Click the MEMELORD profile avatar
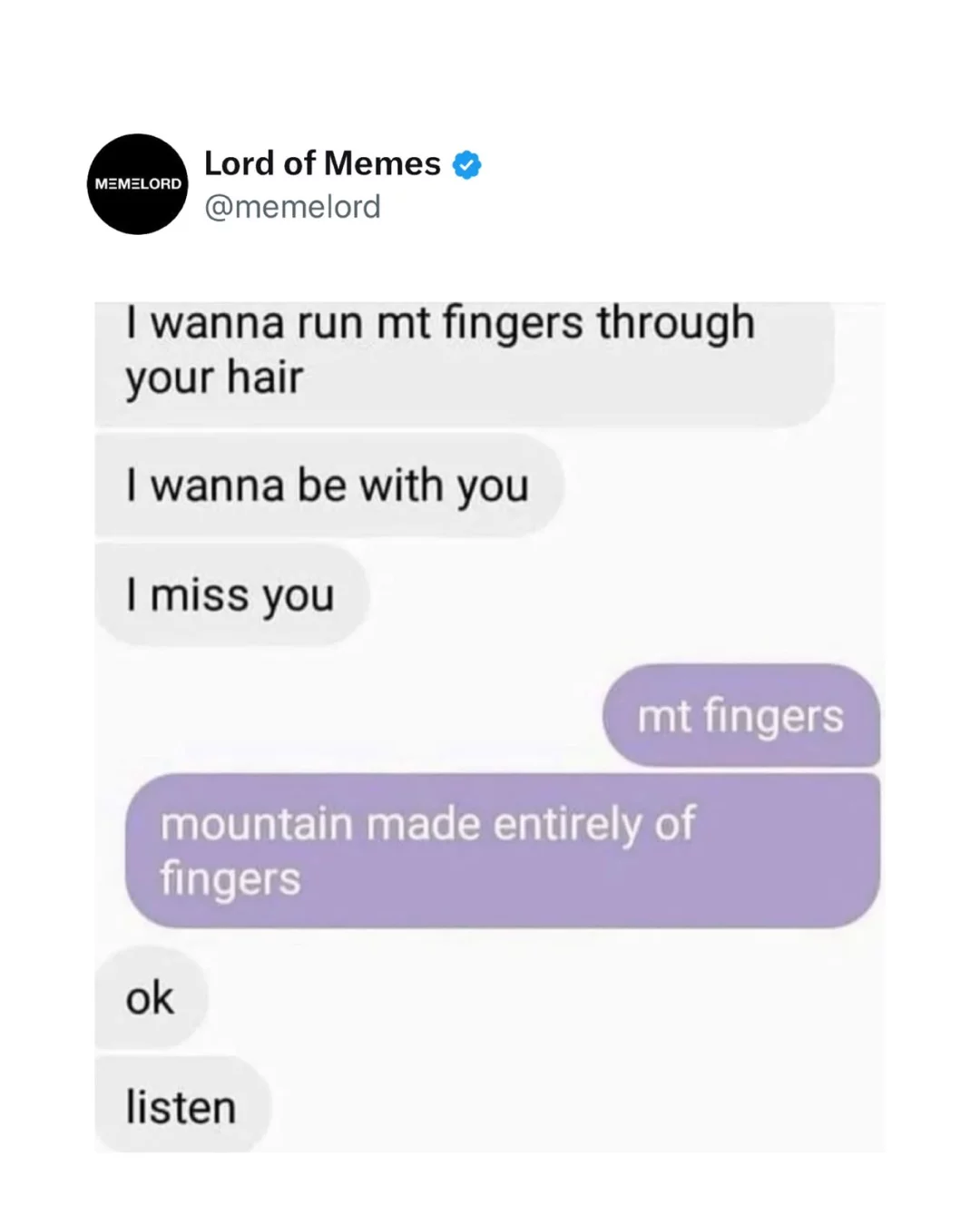This screenshot has width=980, height=1225. point(138,184)
